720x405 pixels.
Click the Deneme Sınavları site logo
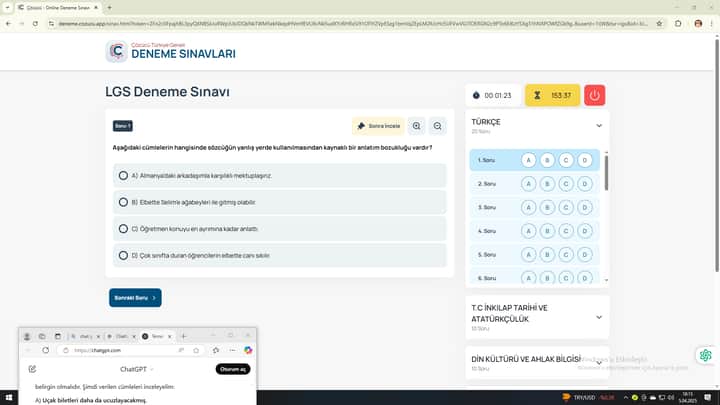point(171,52)
